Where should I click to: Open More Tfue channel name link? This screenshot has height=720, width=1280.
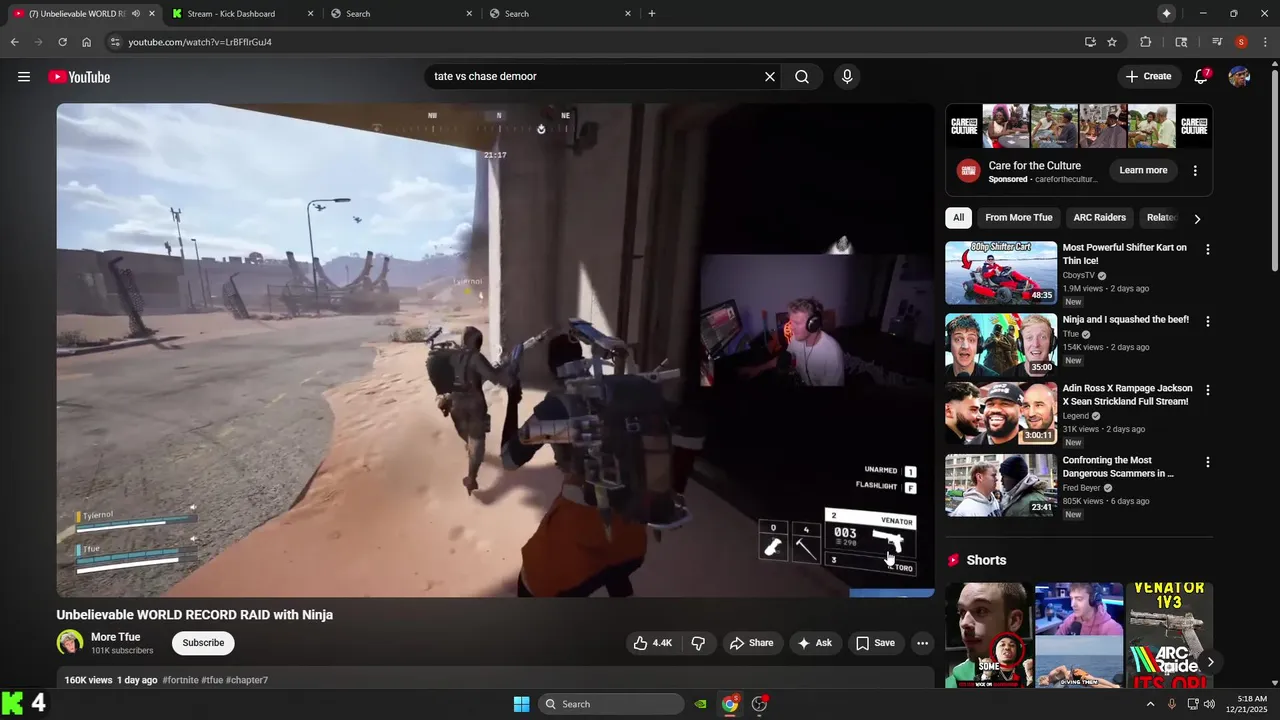click(x=115, y=637)
